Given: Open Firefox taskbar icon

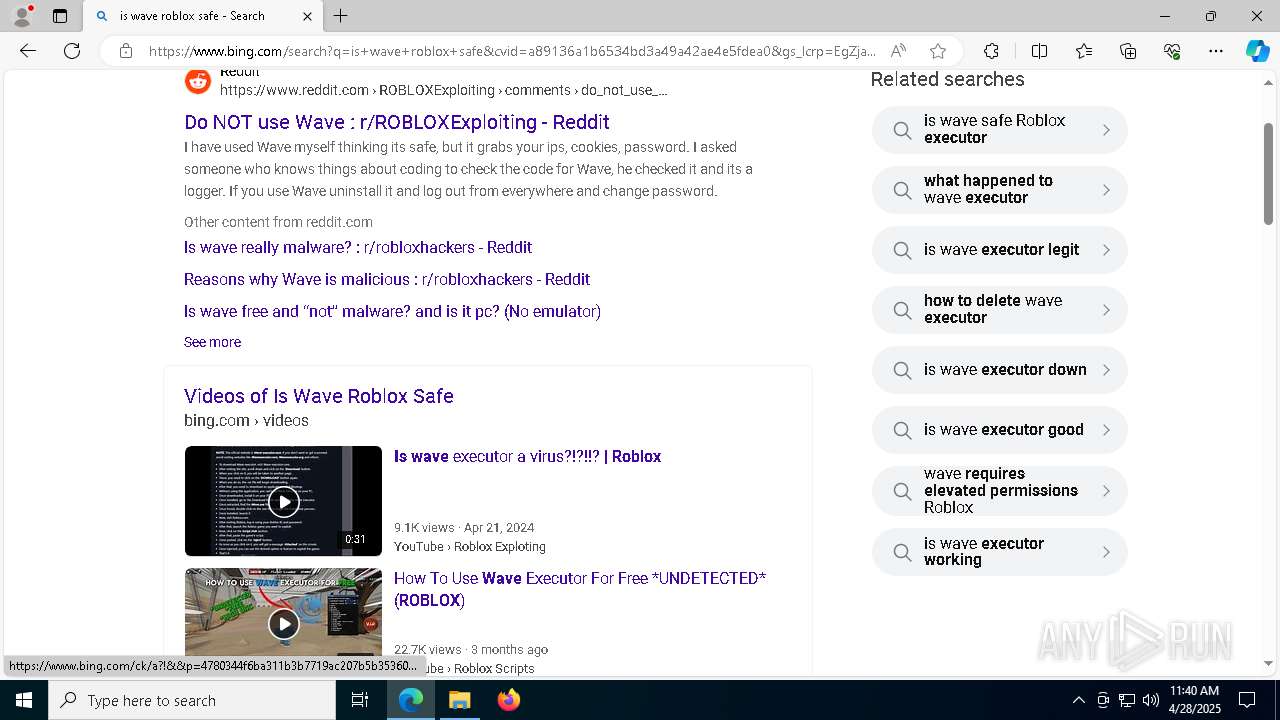Looking at the screenshot, I should [508, 700].
